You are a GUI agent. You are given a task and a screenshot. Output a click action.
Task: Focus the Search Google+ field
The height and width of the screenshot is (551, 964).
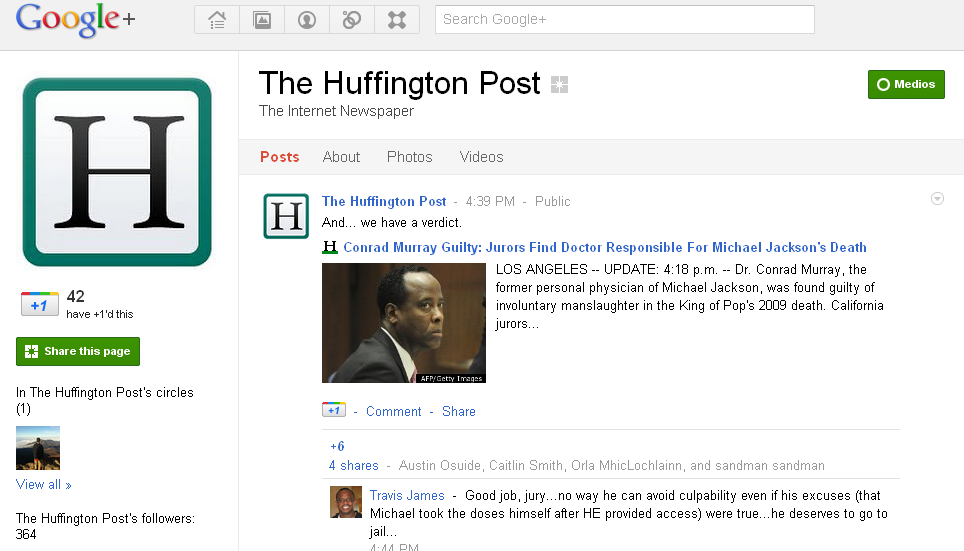625,20
